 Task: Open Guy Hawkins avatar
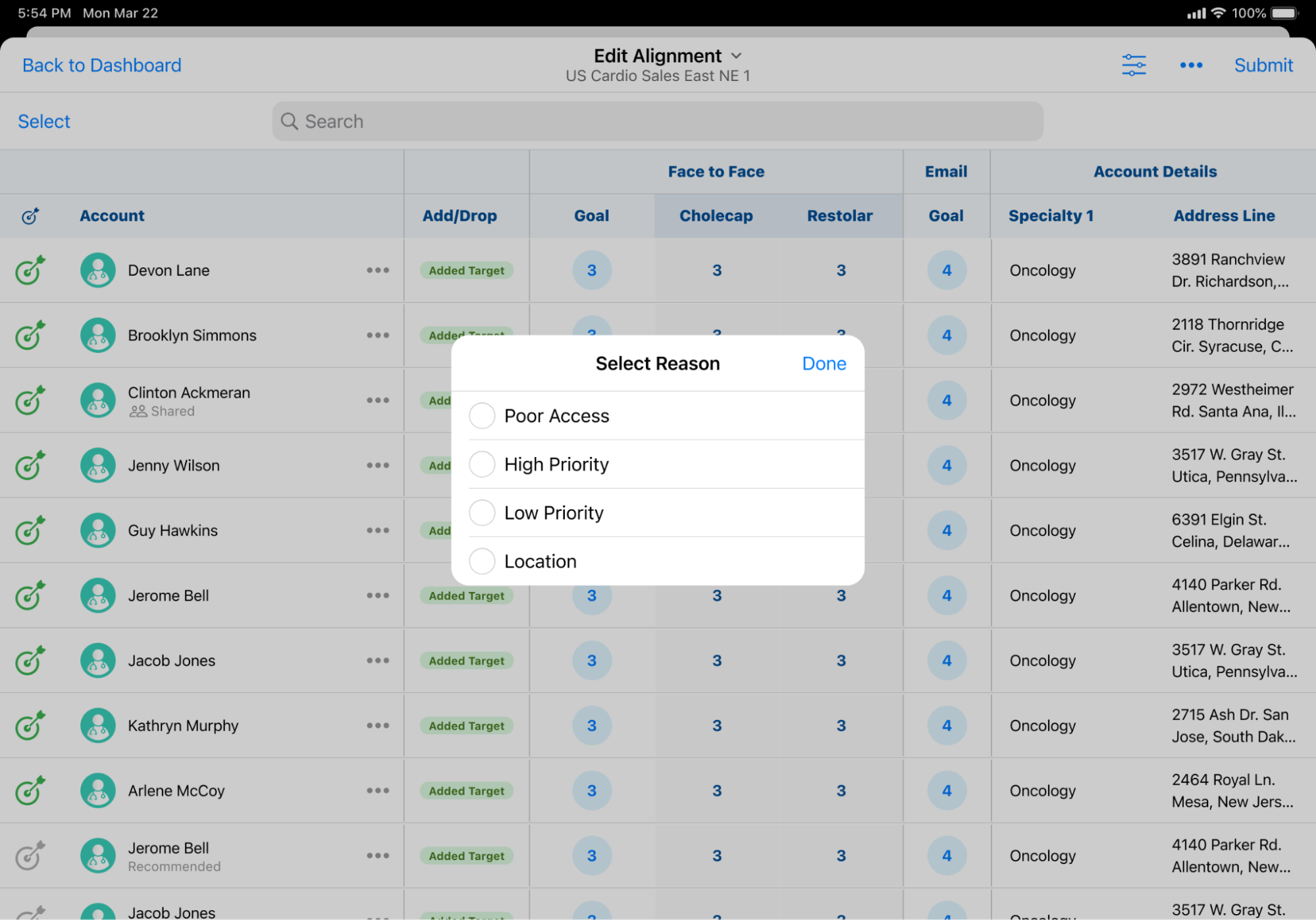[98, 530]
